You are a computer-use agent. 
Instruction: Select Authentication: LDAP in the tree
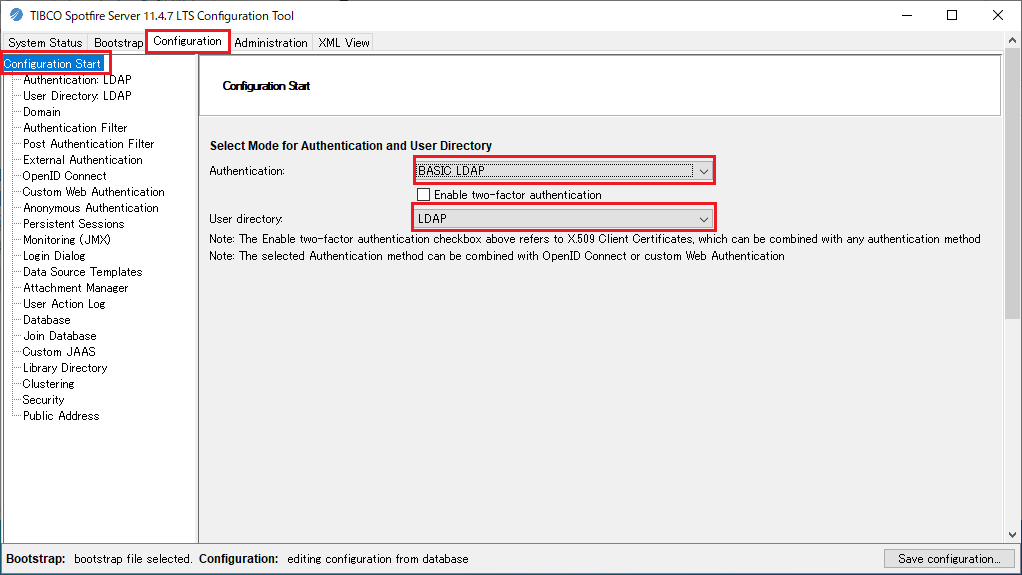[77, 80]
